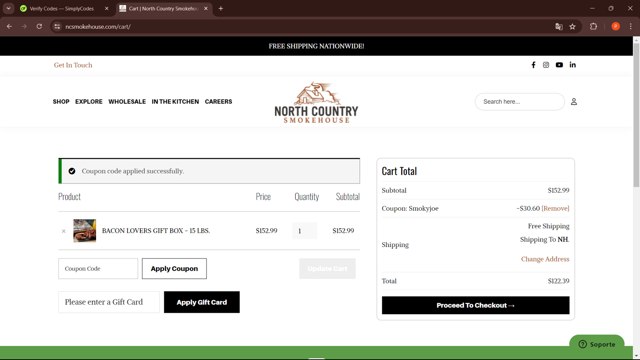Image resolution: width=640 pixels, height=360 pixels.
Task: Open the Chrome three-dot menu
Action: 631,27
